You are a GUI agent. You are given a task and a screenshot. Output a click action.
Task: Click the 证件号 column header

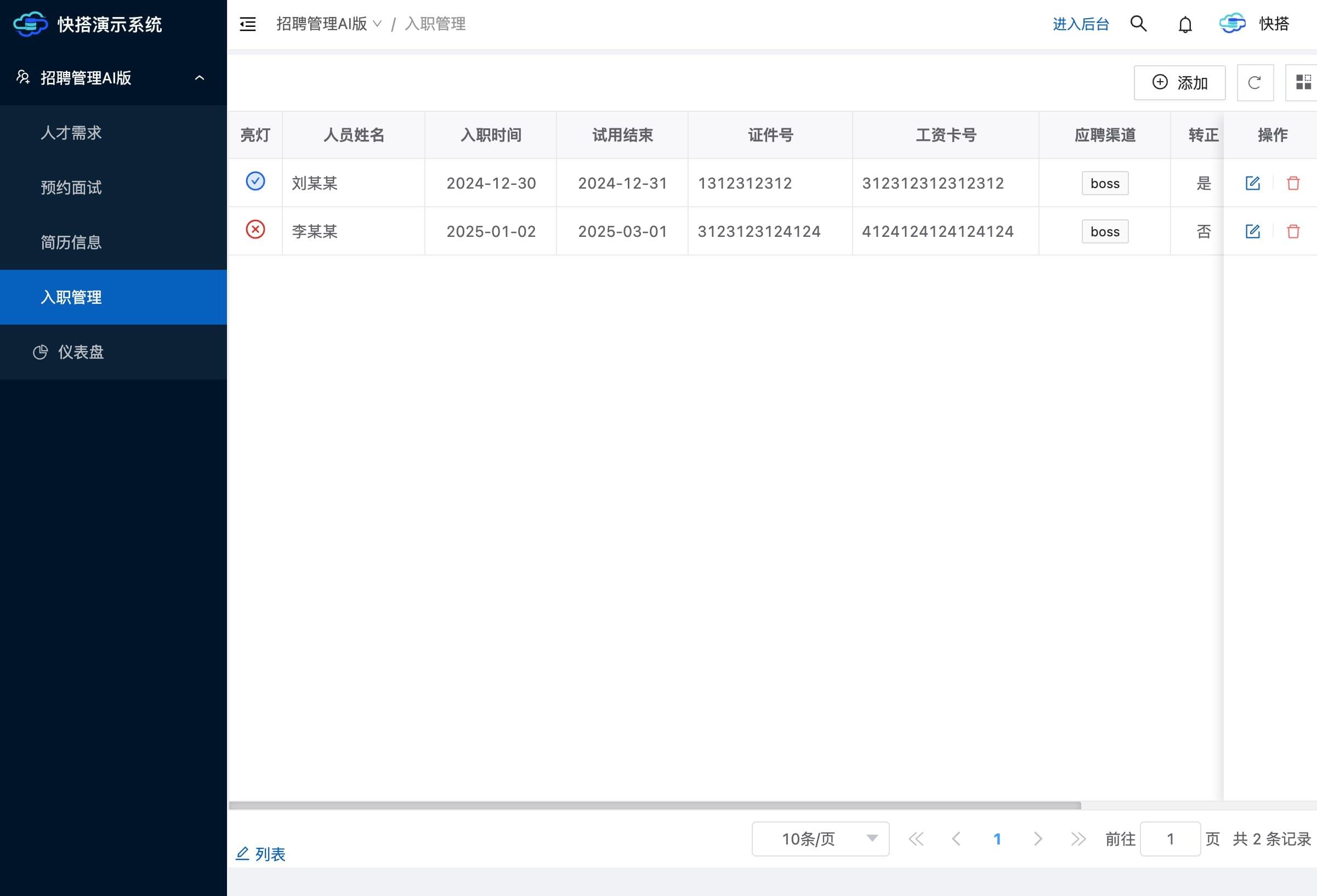click(x=770, y=135)
